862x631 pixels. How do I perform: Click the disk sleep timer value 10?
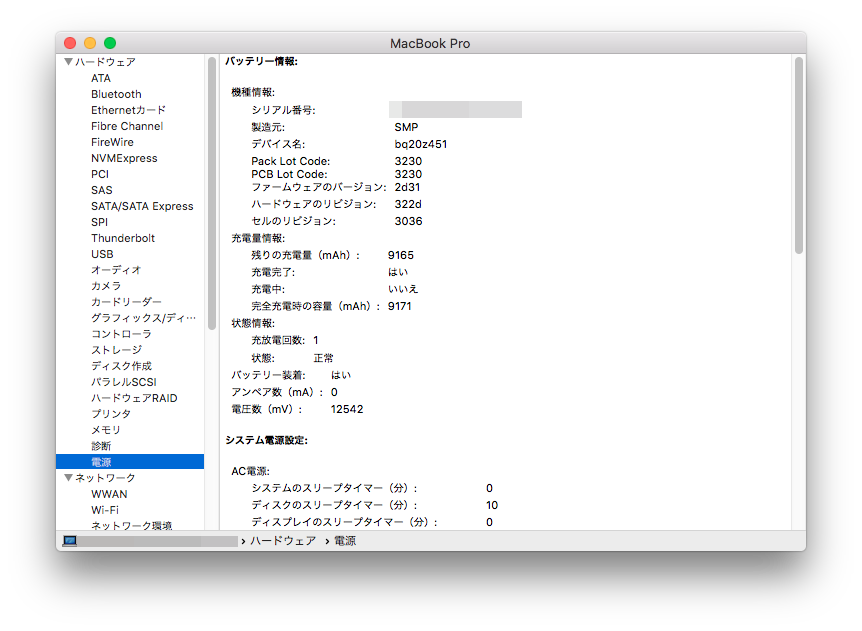[x=492, y=505]
